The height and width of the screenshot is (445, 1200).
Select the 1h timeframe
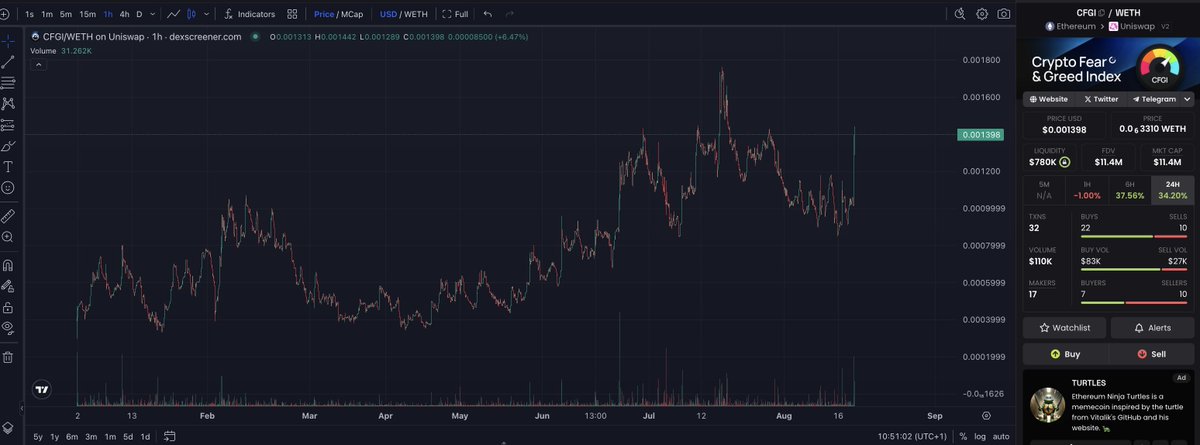[108, 14]
